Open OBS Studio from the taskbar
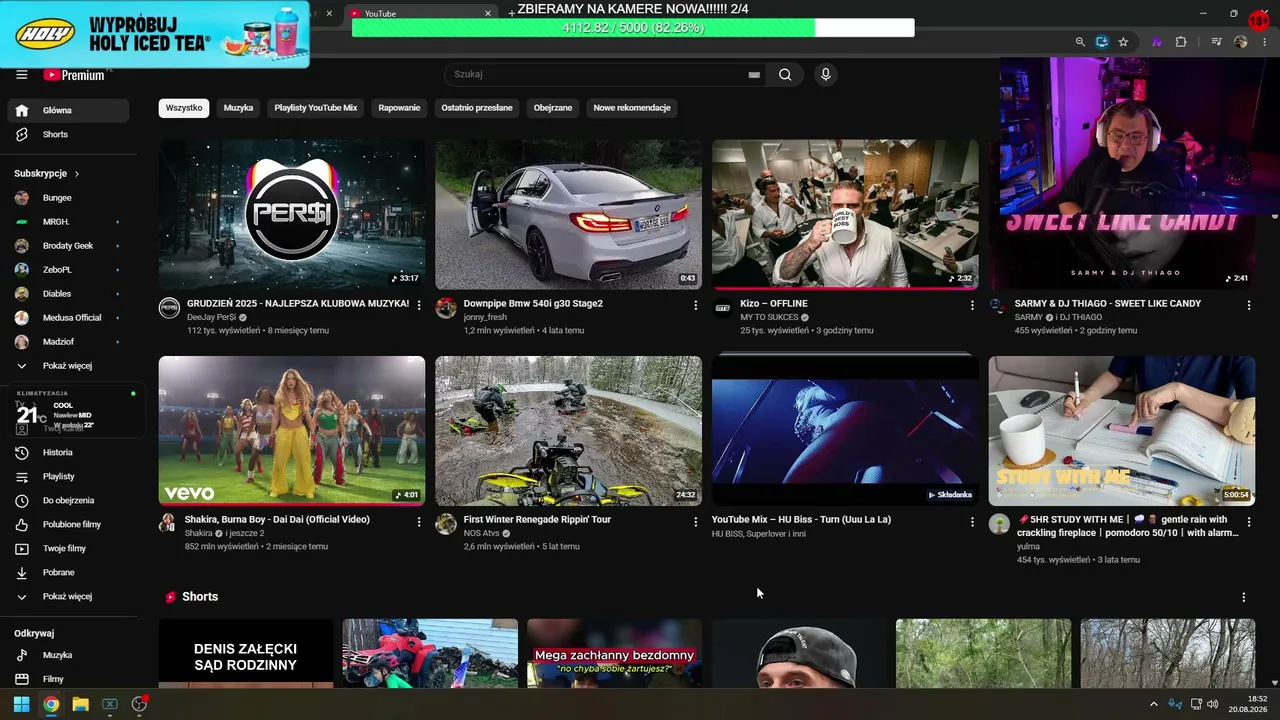 pos(139,704)
